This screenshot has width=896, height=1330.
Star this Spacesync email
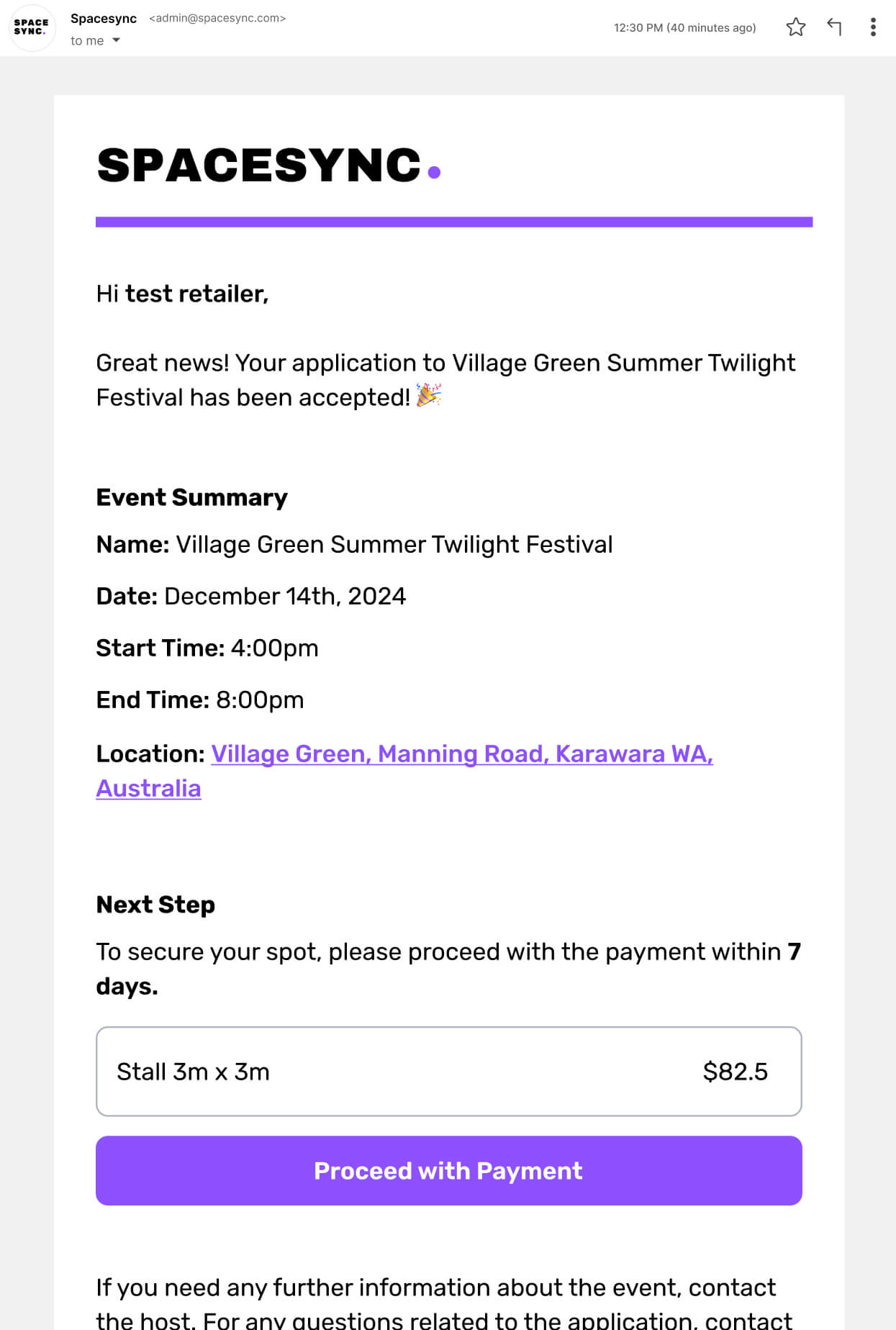pos(795,27)
